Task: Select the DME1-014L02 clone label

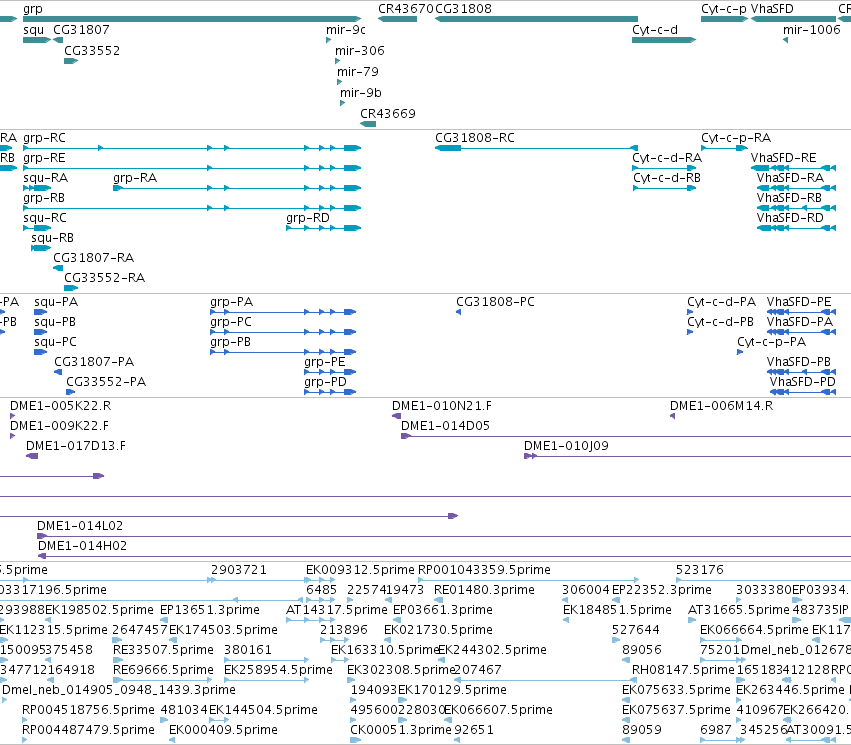Action: pyautogui.click(x=80, y=526)
